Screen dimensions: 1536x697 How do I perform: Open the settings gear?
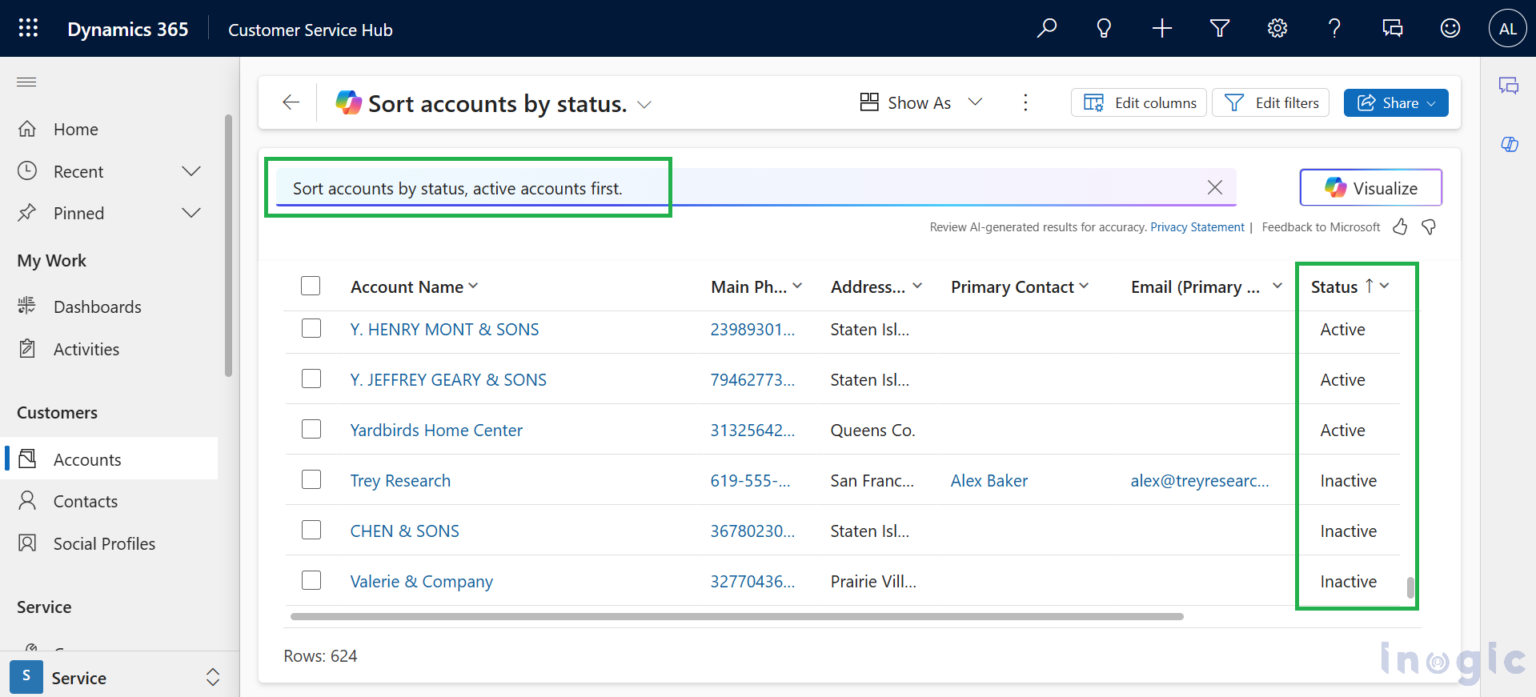point(1277,28)
